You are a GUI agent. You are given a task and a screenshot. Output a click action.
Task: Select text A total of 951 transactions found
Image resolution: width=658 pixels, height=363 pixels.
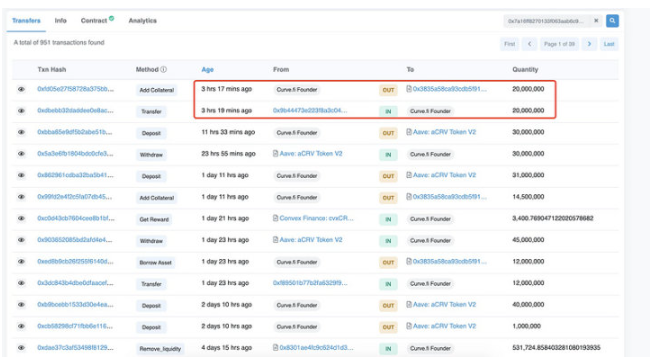coord(59,42)
